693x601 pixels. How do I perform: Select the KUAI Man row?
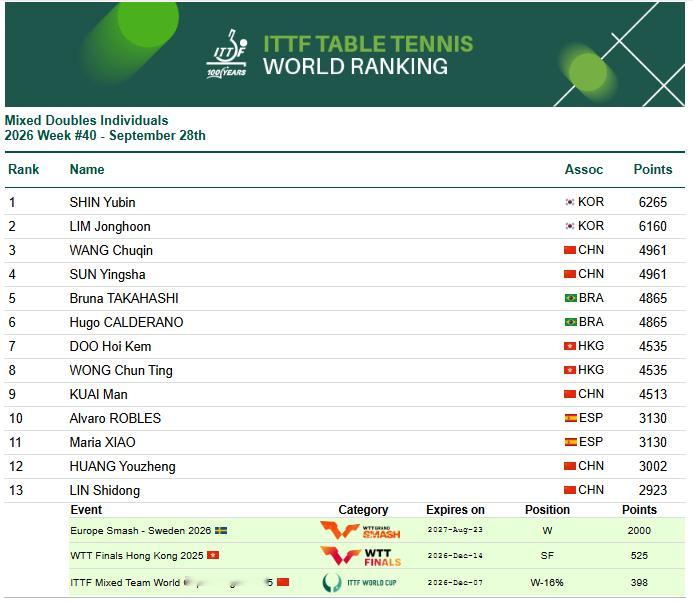[345, 394]
